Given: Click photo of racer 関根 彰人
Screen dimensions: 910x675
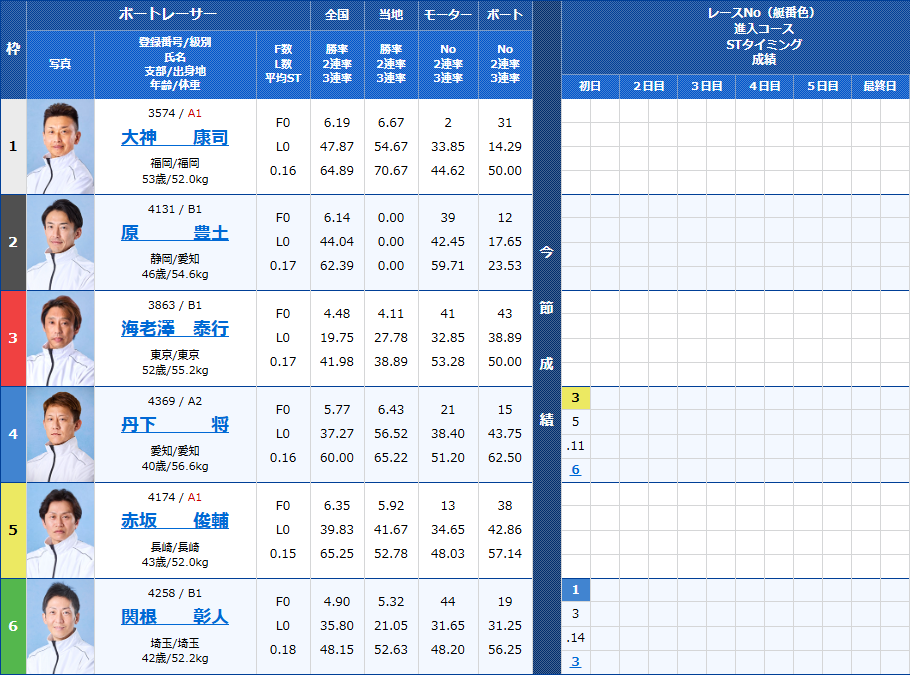Looking at the screenshot, I should point(60,626).
